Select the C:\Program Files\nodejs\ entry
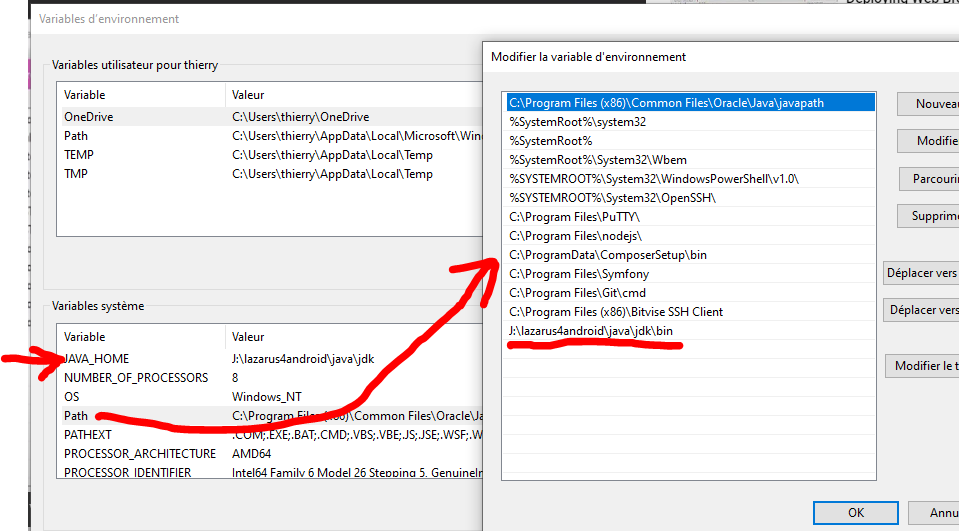This screenshot has height=531, width=959. click(574, 236)
